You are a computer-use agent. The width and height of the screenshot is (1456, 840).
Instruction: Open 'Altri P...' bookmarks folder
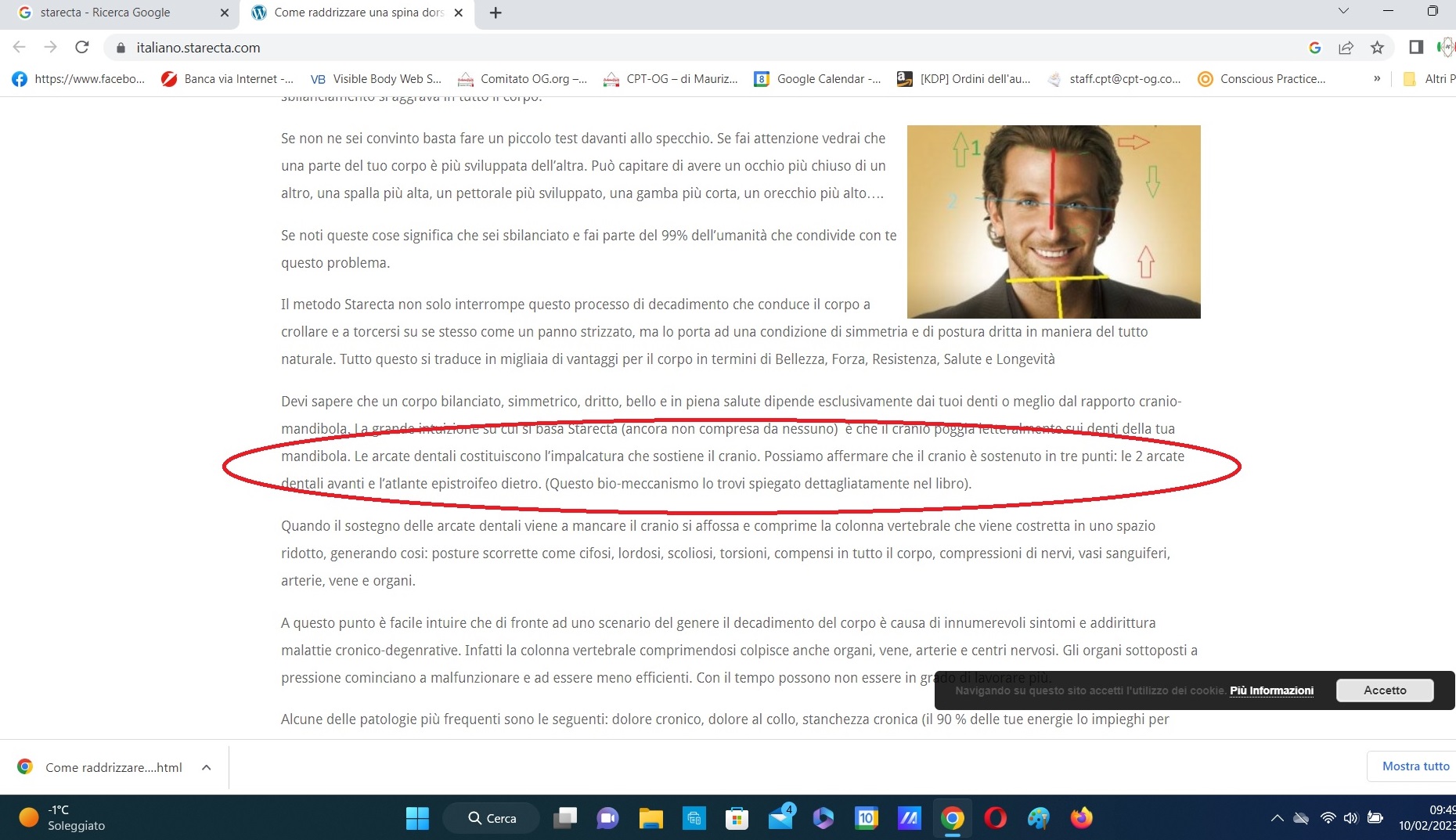(1429, 79)
